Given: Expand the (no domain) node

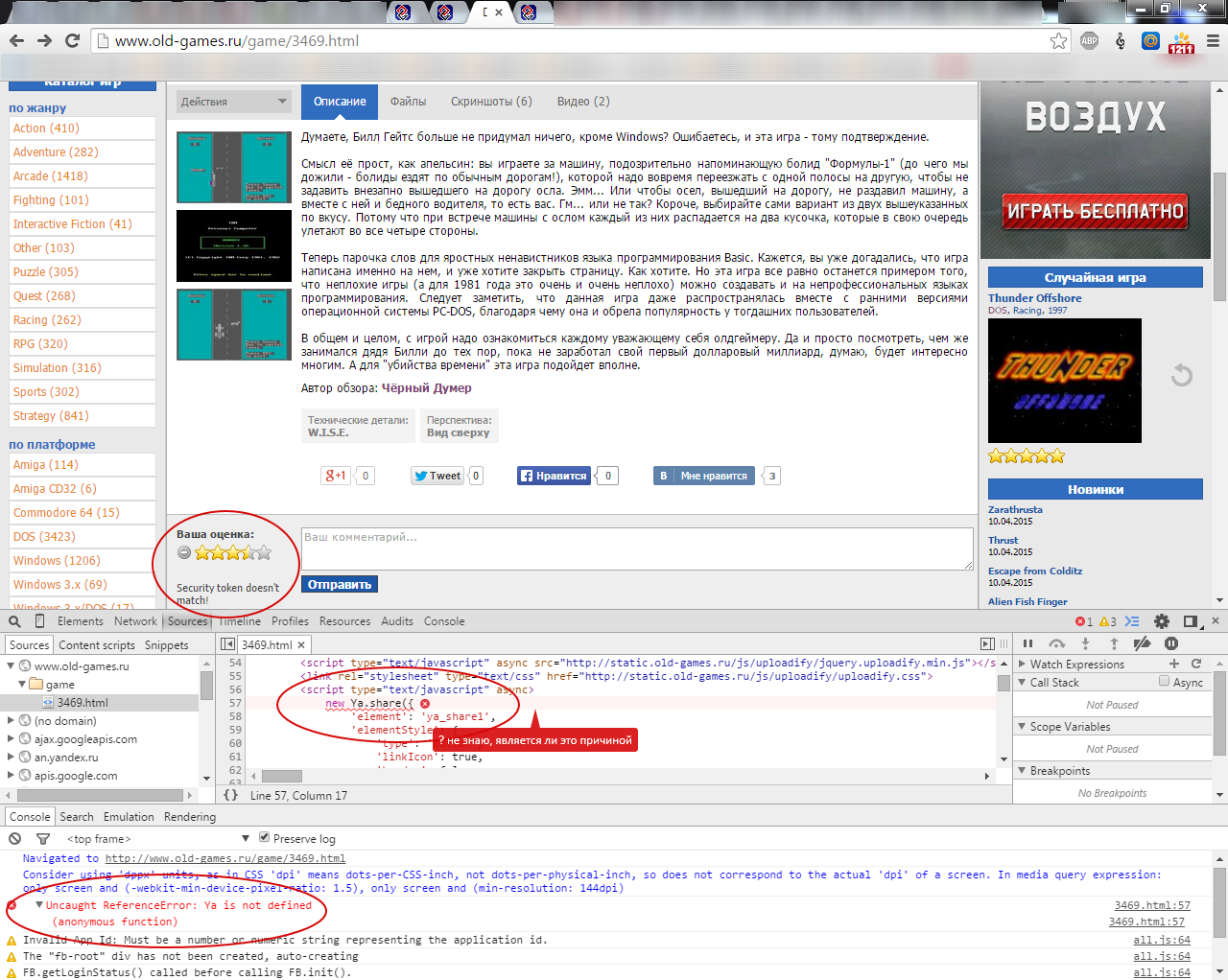Looking at the screenshot, I should (x=12, y=720).
